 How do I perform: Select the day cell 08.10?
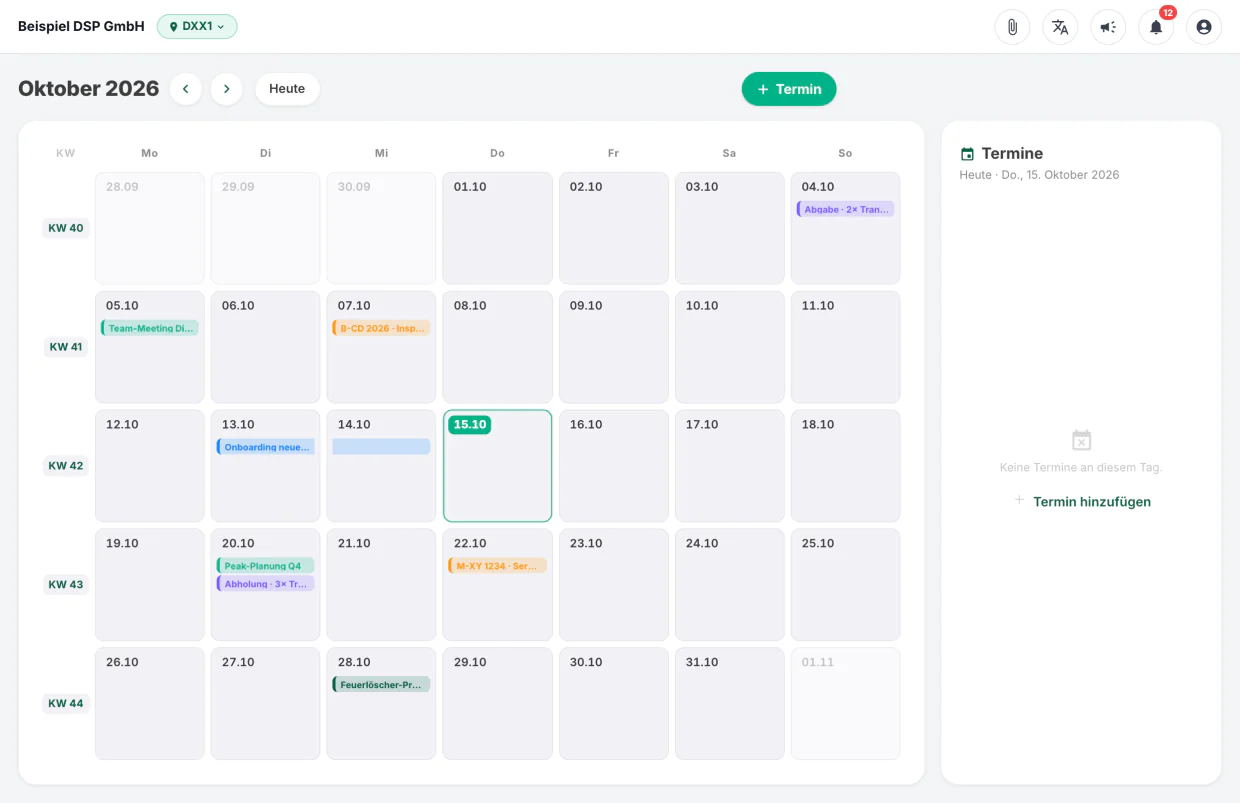point(497,347)
